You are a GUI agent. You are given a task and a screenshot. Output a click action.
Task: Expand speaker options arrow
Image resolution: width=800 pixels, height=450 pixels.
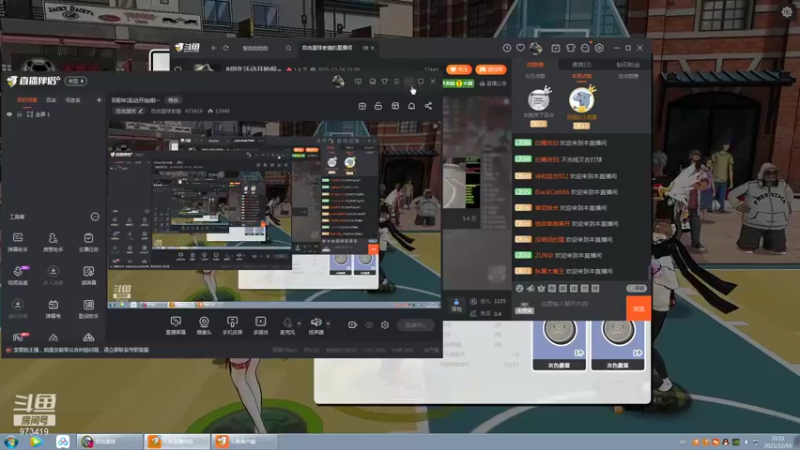[x=328, y=323]
